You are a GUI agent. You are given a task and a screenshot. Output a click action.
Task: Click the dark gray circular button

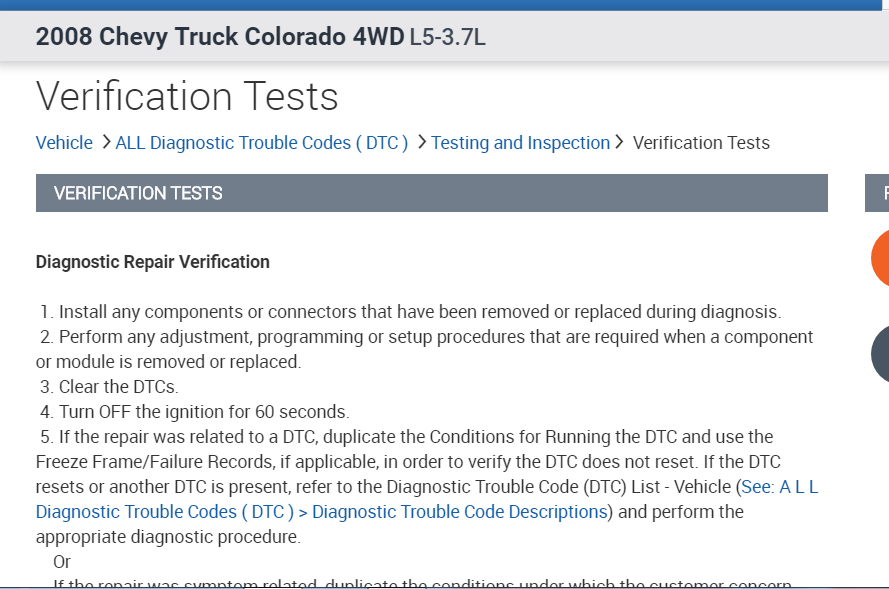coord(881,354)
